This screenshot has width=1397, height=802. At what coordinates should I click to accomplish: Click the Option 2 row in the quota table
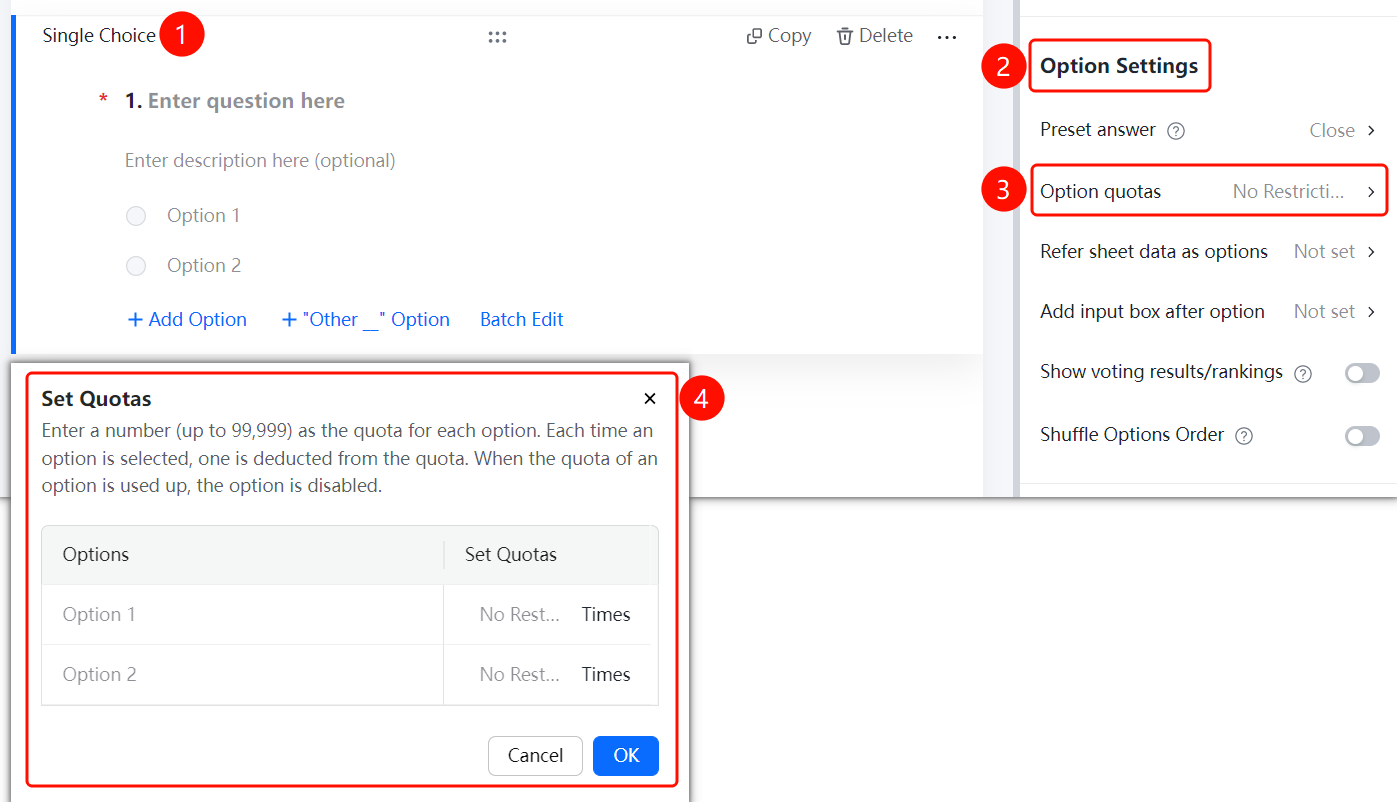click(350, 675)
